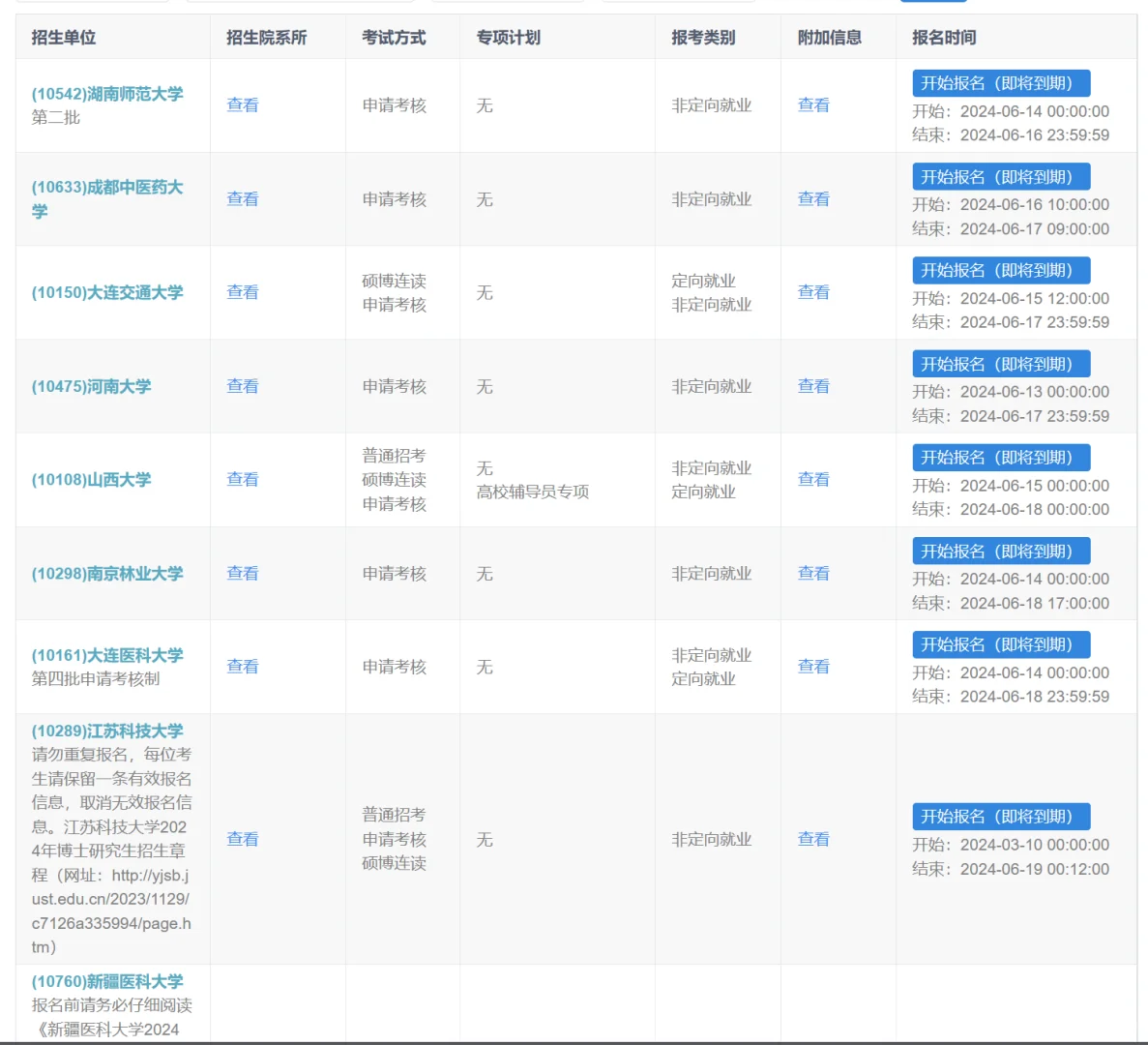1148x1045 pixels.
Task: Open the (10161)大连医科大学 link
Action: point(107,655)
